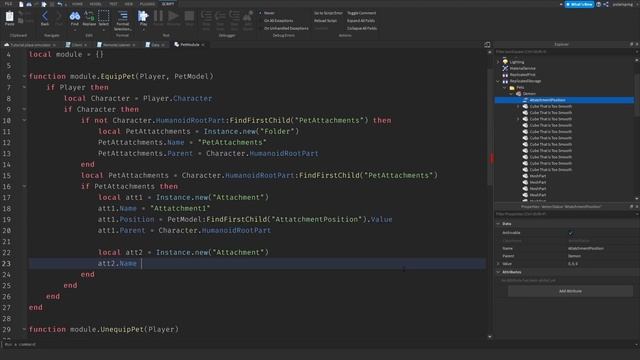
Task: Fold the EquipPet function at line 6
Action: [x=24, y=76]
